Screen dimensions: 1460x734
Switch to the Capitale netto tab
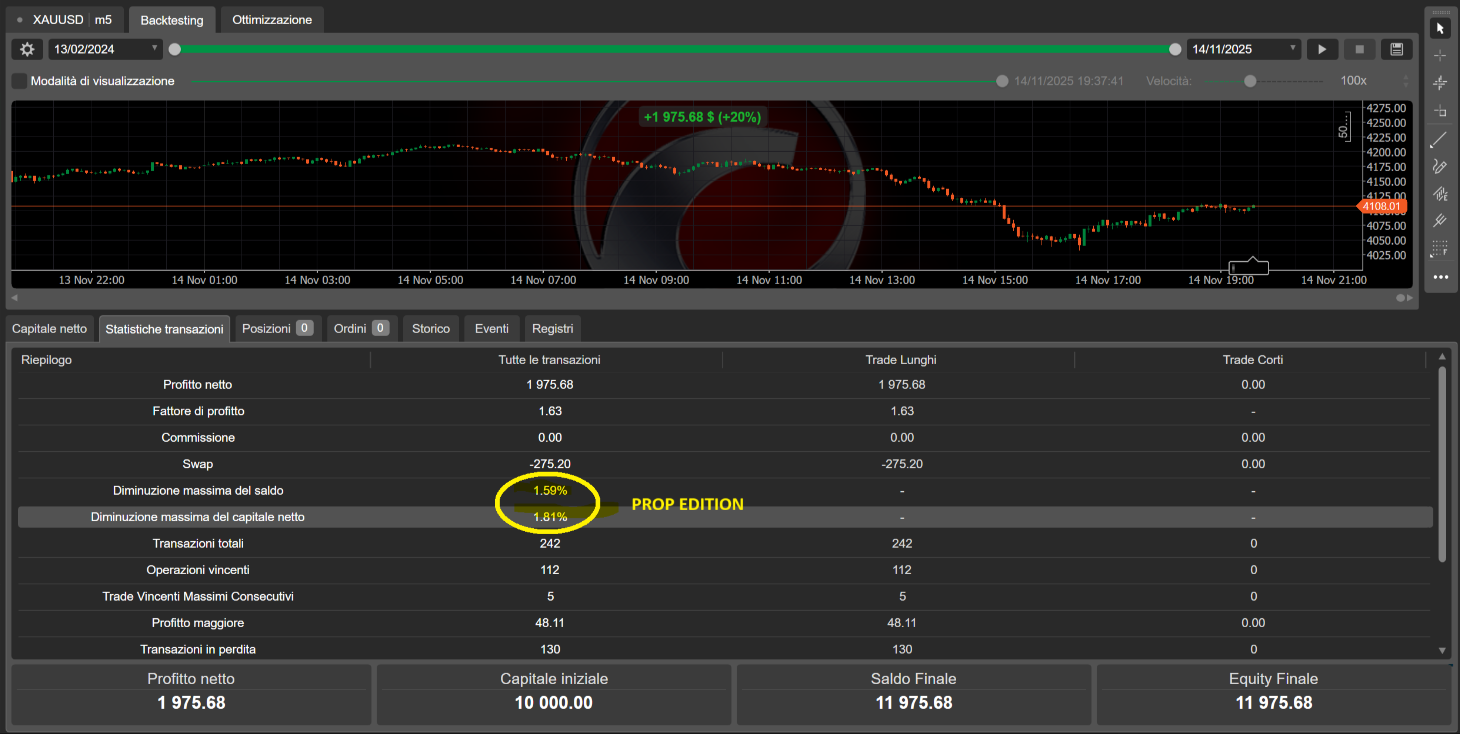(50, 329)
